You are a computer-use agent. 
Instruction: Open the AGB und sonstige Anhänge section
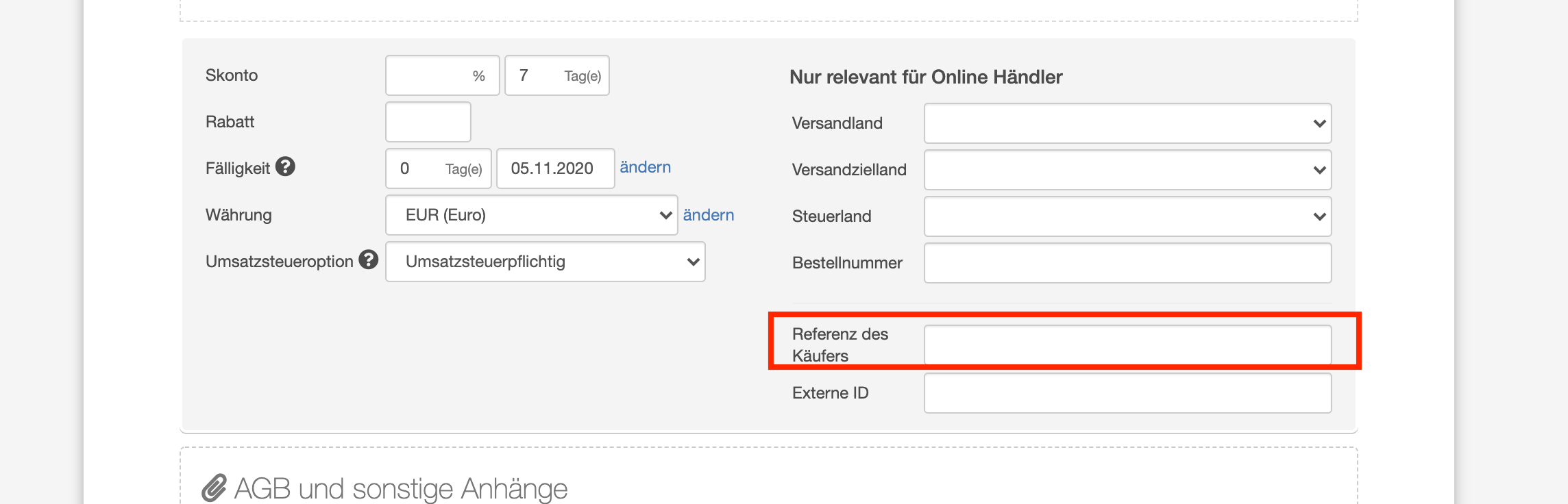coord(401,488)
